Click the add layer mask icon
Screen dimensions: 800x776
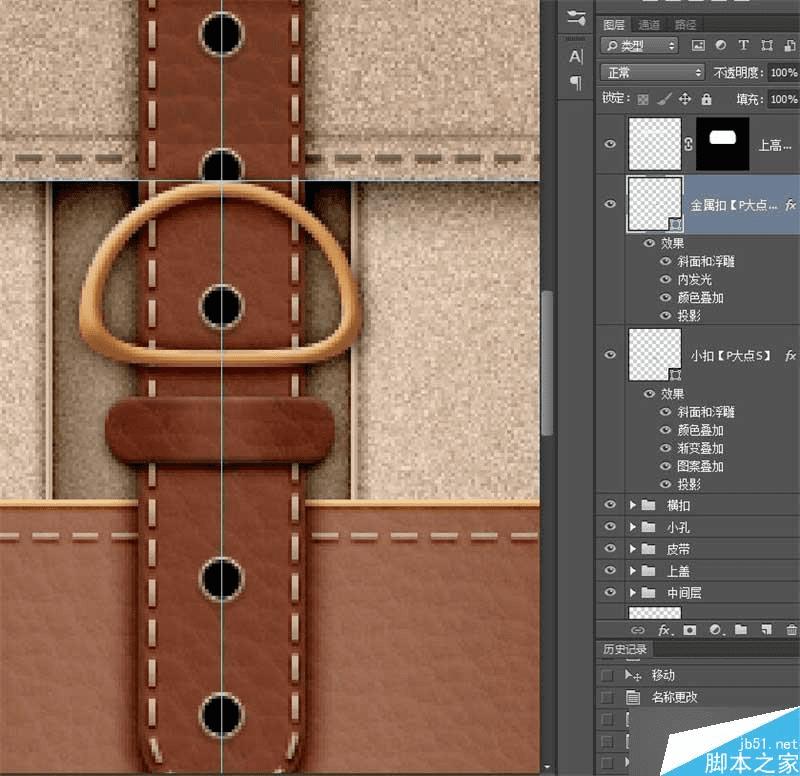pyautogui.click(x=689, y=630)
